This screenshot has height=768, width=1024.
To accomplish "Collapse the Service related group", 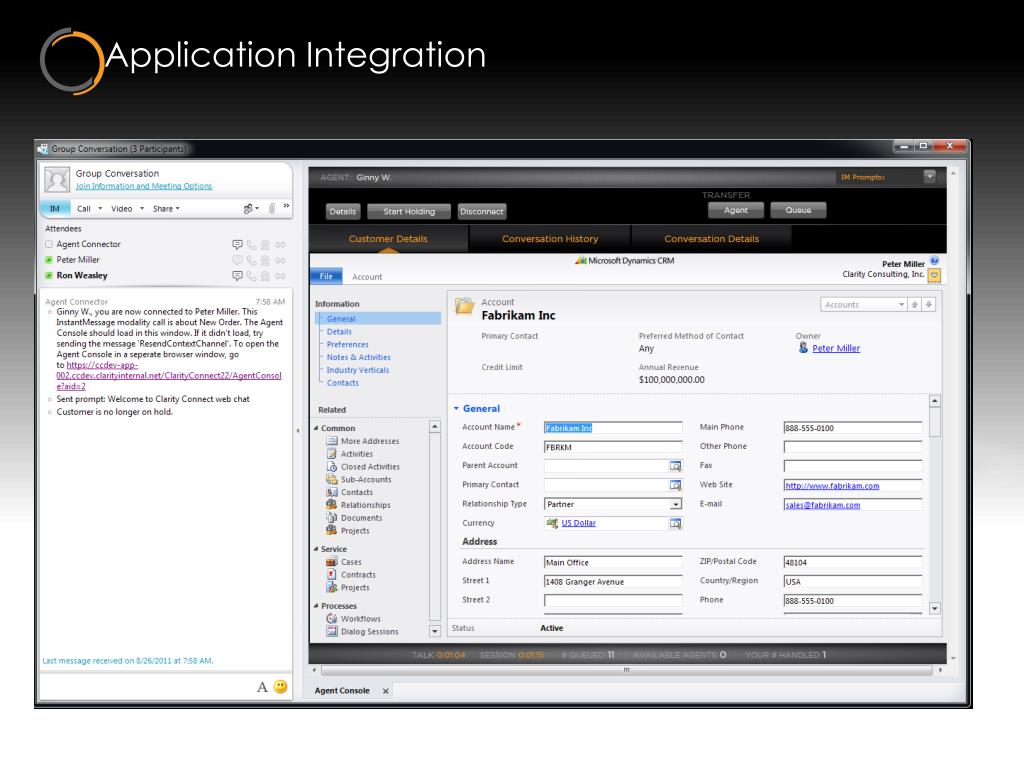I will click(316, 549).
